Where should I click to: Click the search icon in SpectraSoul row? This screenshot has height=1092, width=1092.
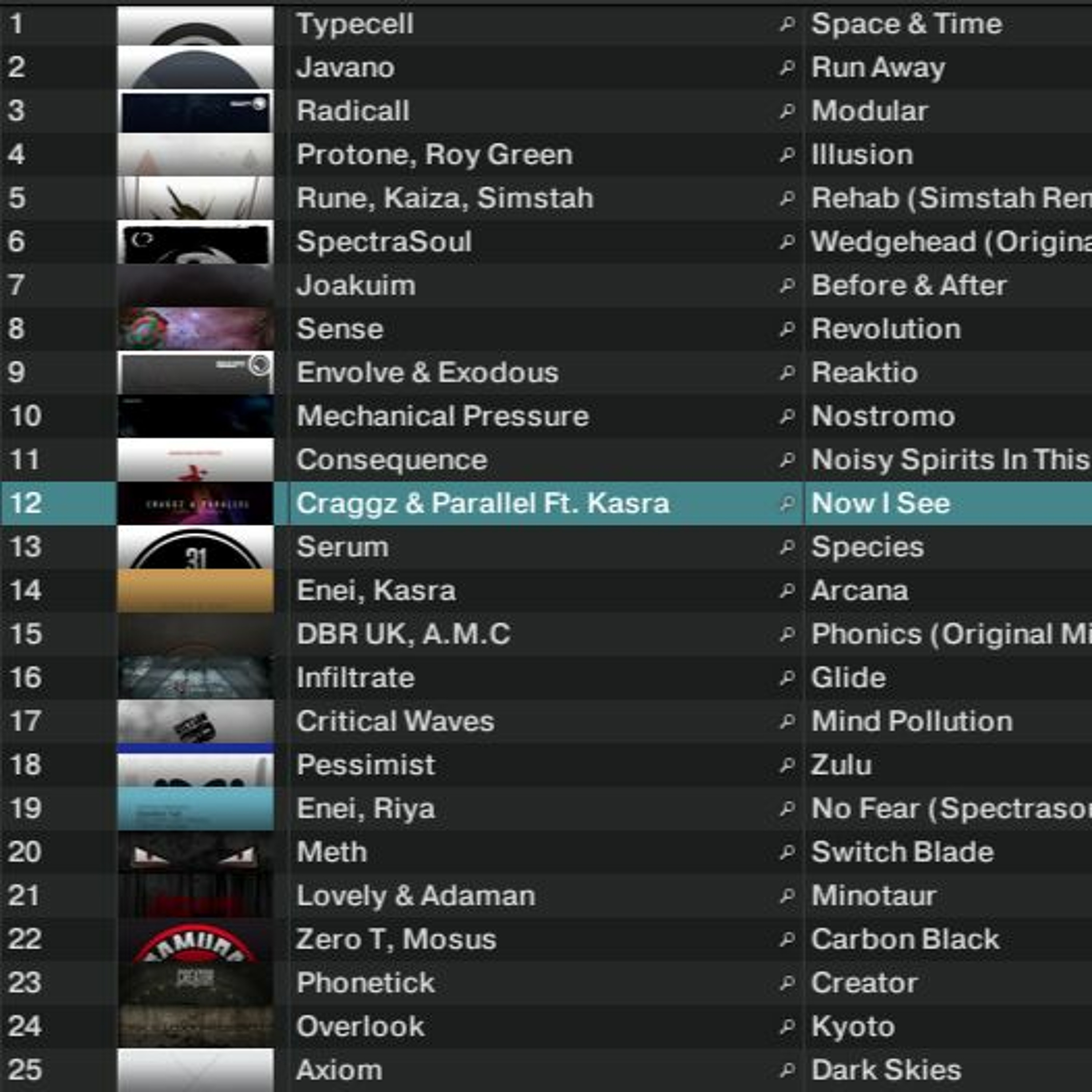pyautogui.click(x=787, y=241)
